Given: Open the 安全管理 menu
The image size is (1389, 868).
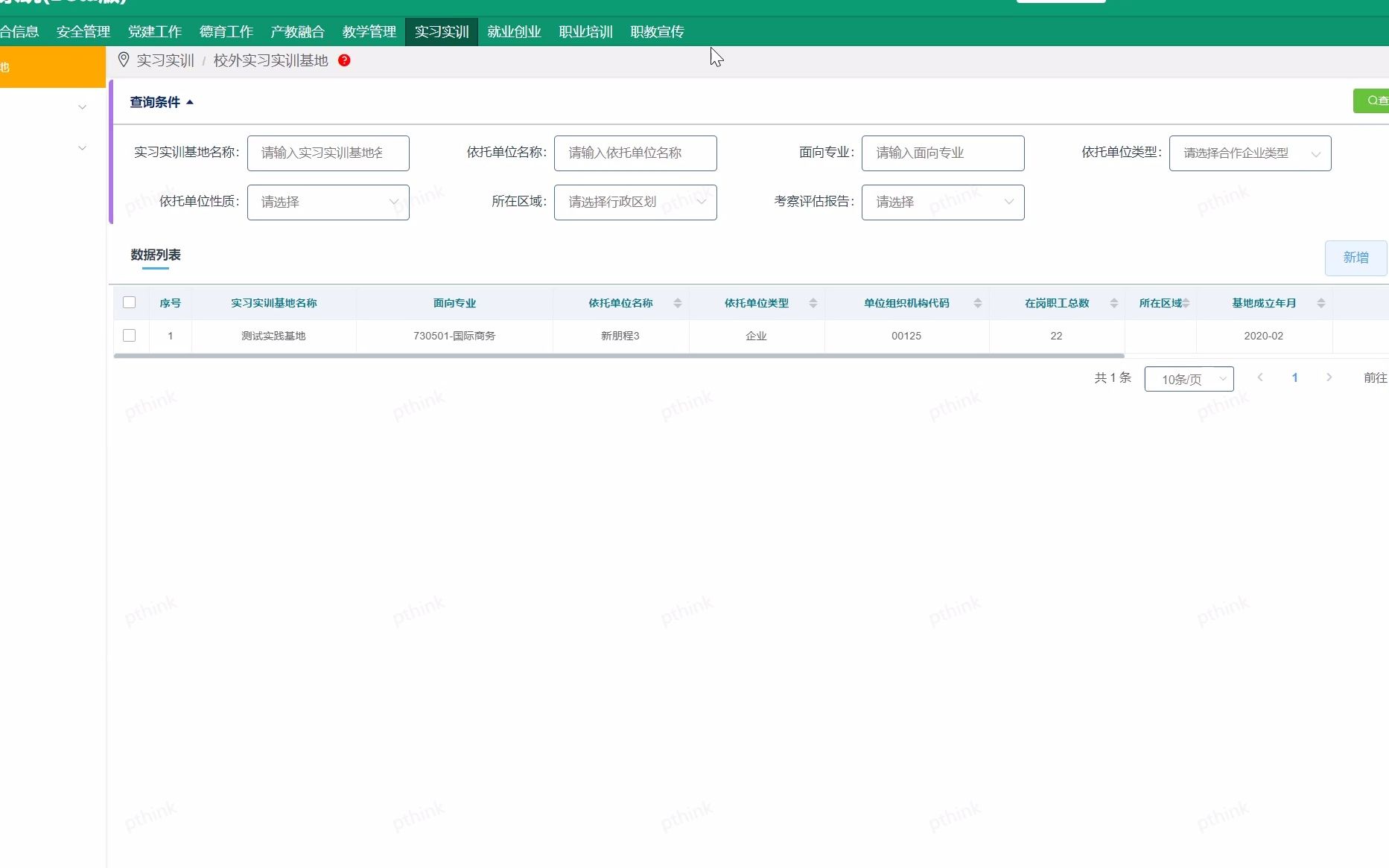Looking at the screenshot, I should [83, 32].
